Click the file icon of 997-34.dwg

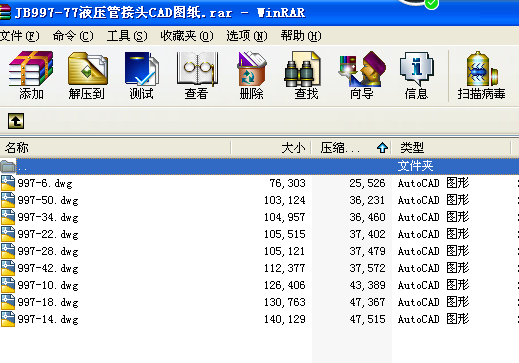click(x=8, y=217)
